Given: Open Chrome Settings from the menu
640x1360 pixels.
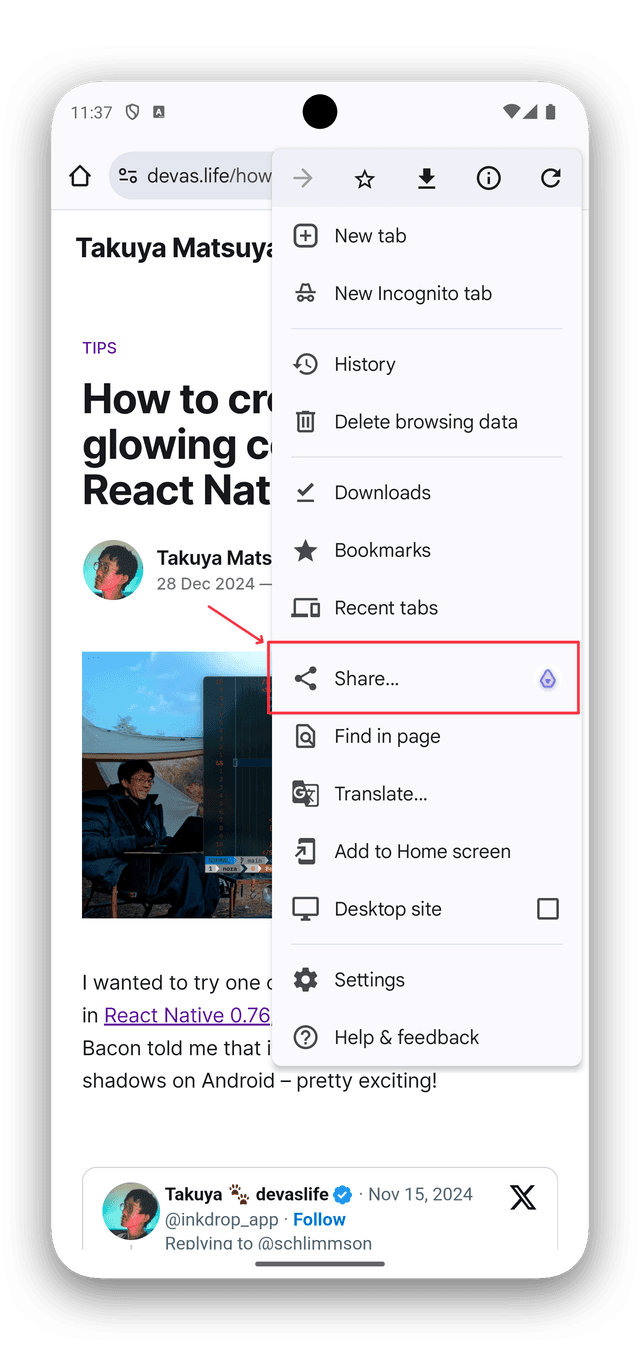Looking at the screenshot, I should [369, 980].
